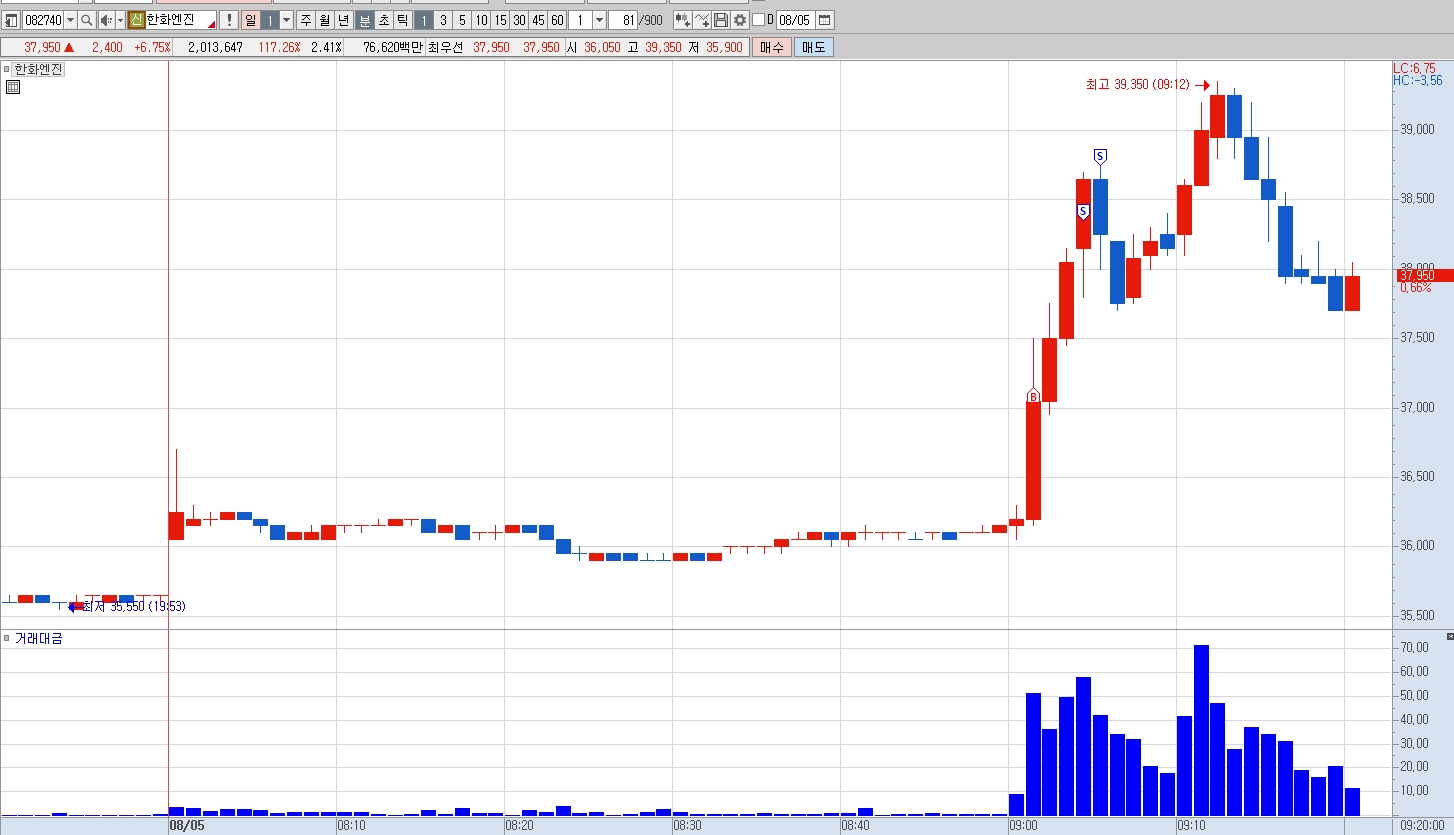Open the grid table icon below chart title
Viewport: 1454px width, 835px height.
pyautogui.click(x=13, y=87)
